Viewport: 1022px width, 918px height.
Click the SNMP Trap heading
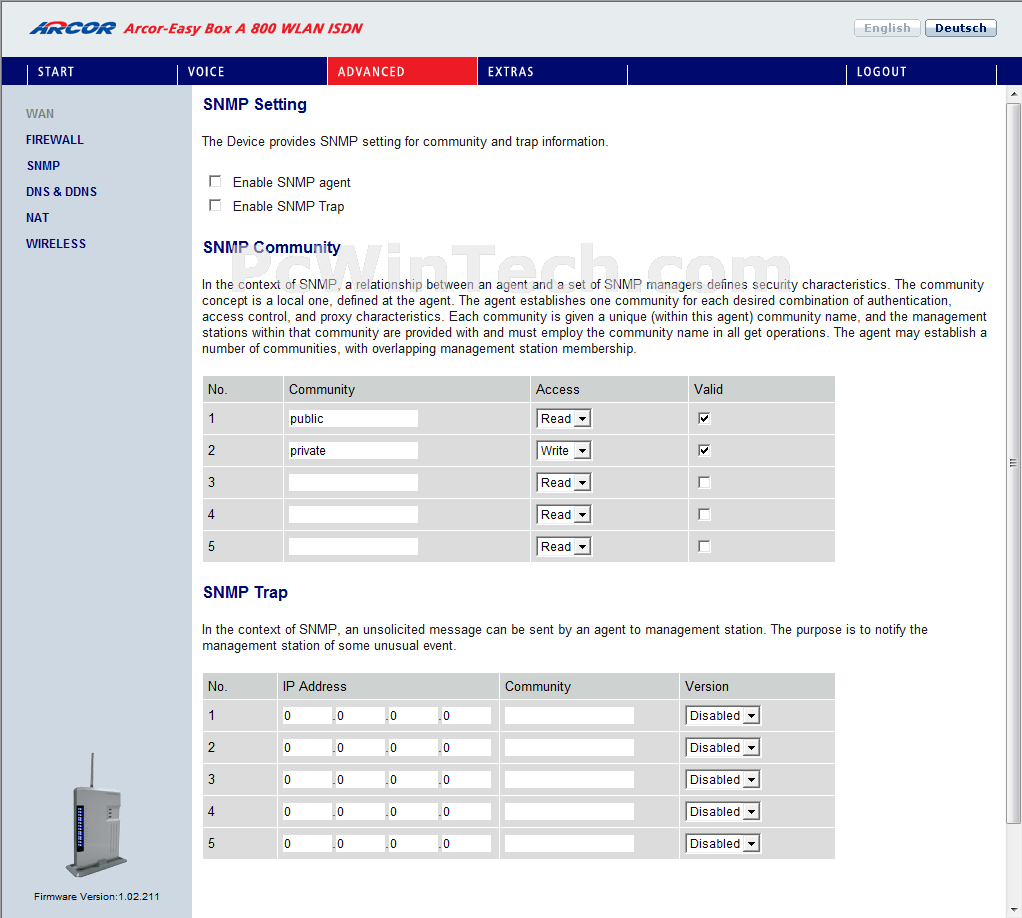pos(245,592)
